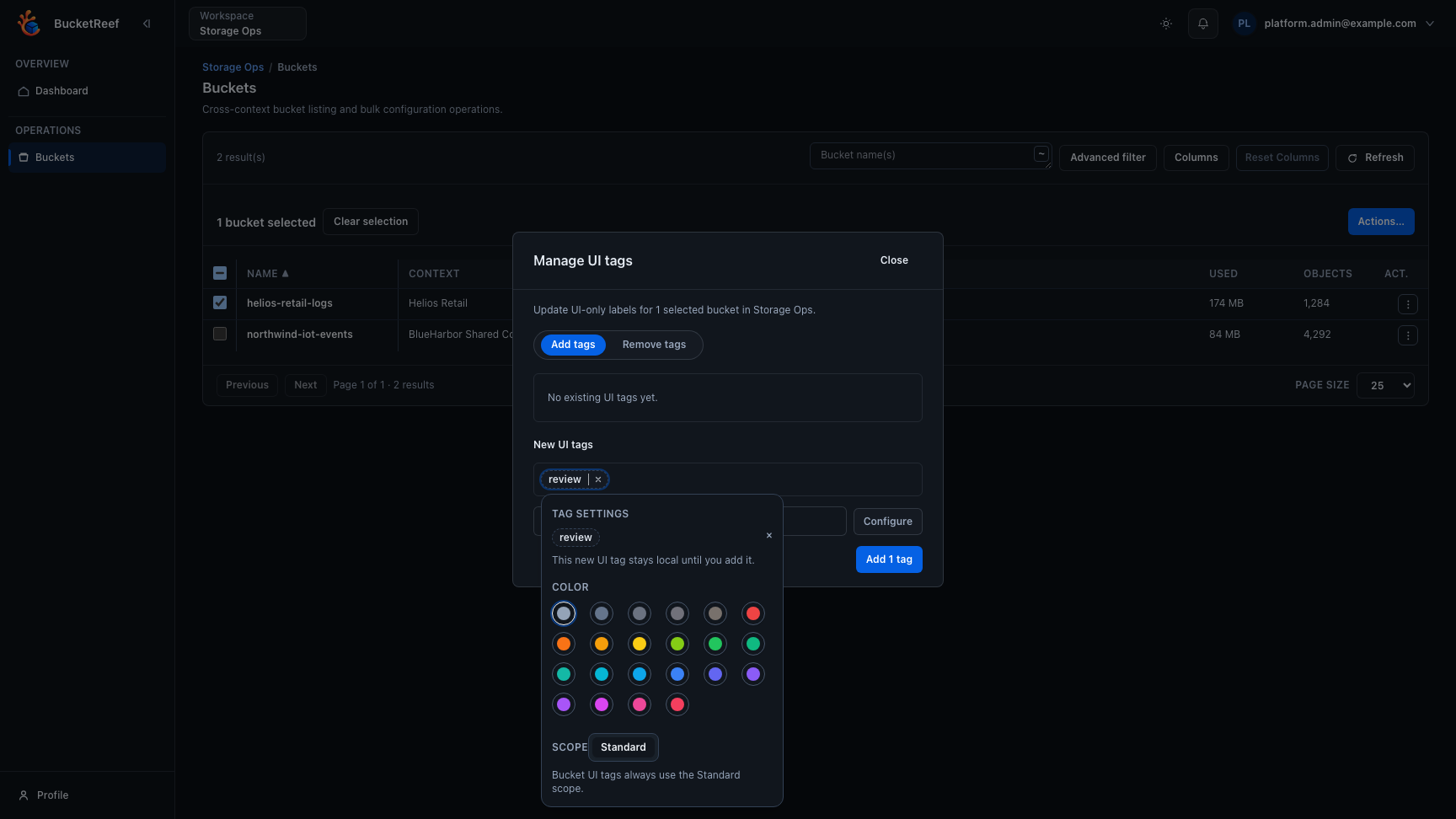Pick the magenta color swatch
The width and height of the screenshot is (1456, 819).
click(x=602, y=704)
